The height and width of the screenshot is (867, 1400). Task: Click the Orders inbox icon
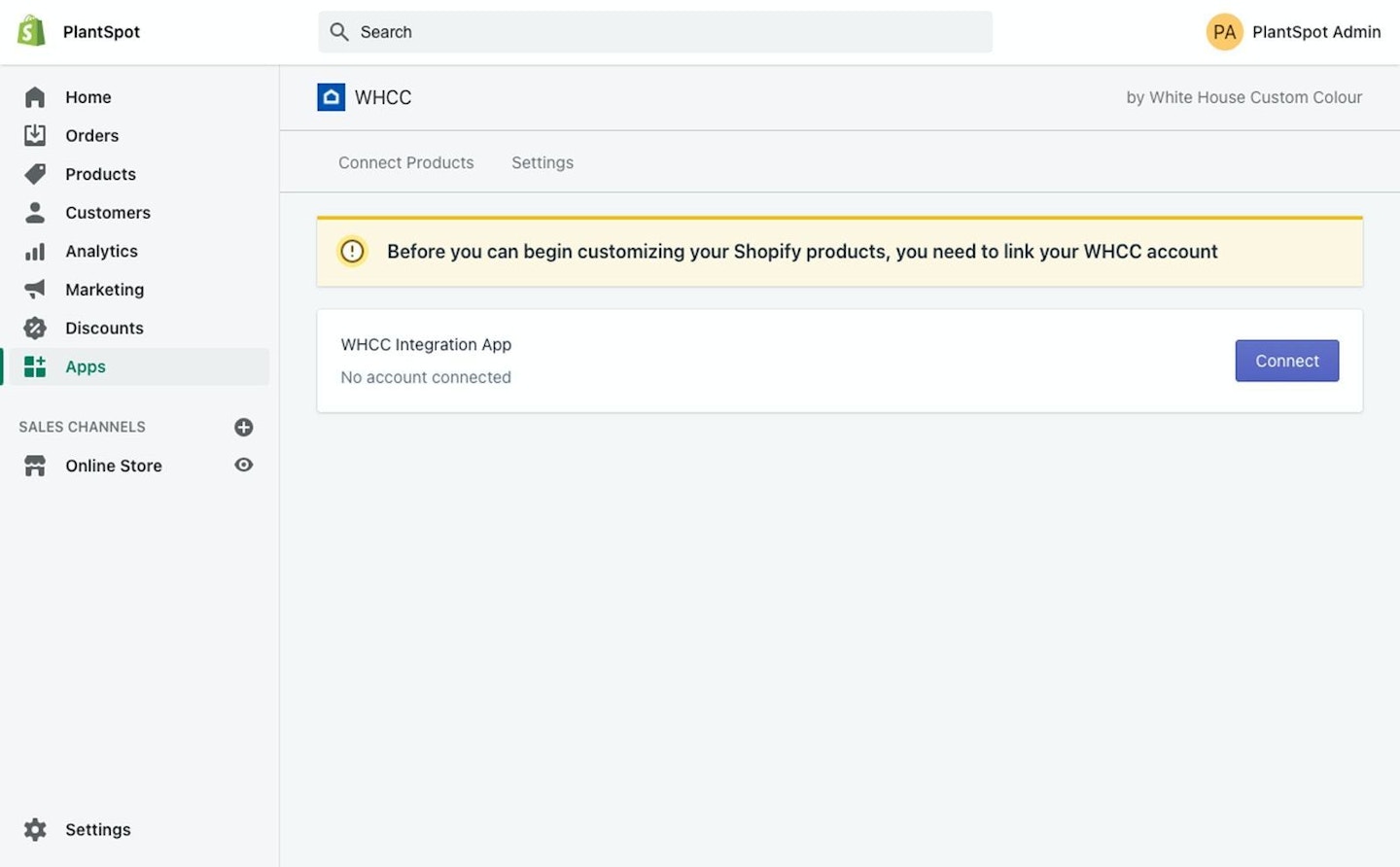tap(35, 135)
